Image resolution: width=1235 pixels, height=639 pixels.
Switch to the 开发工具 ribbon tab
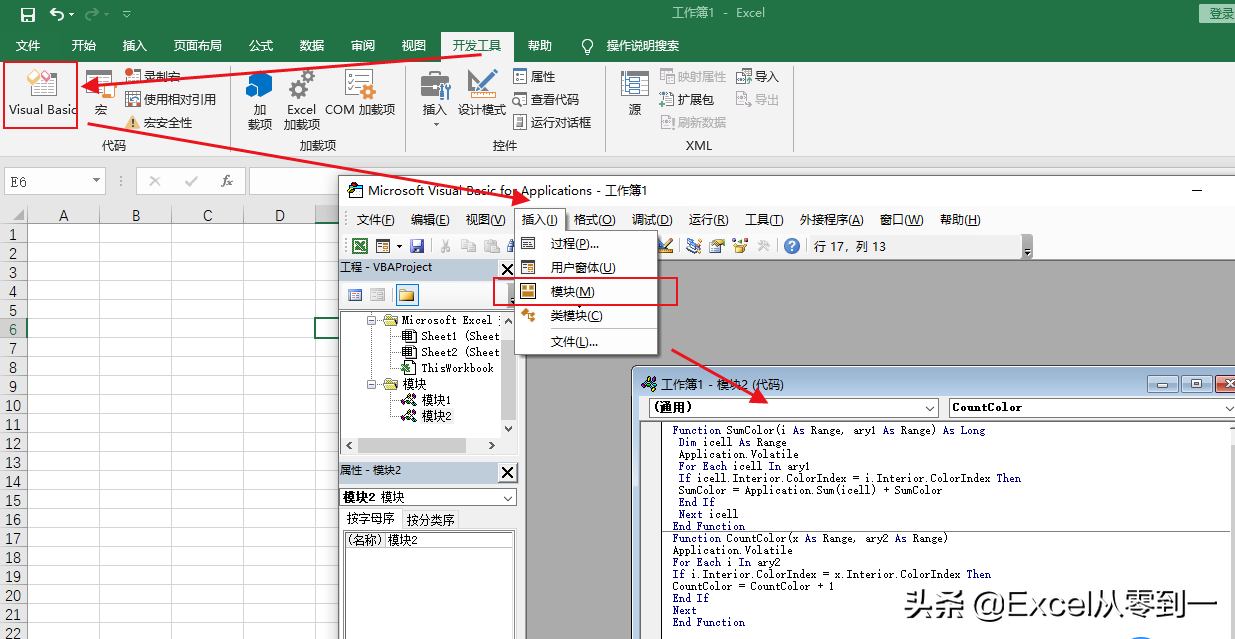[477, 46]
